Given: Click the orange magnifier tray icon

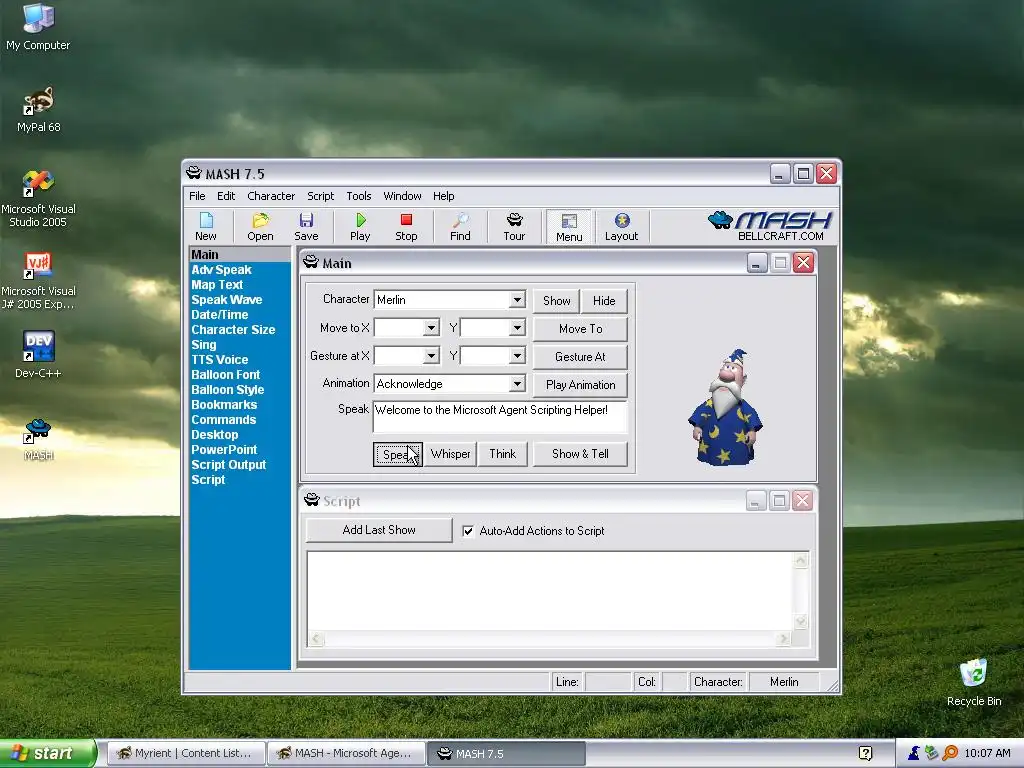Looking at the screenshot, I should (950, 753).
